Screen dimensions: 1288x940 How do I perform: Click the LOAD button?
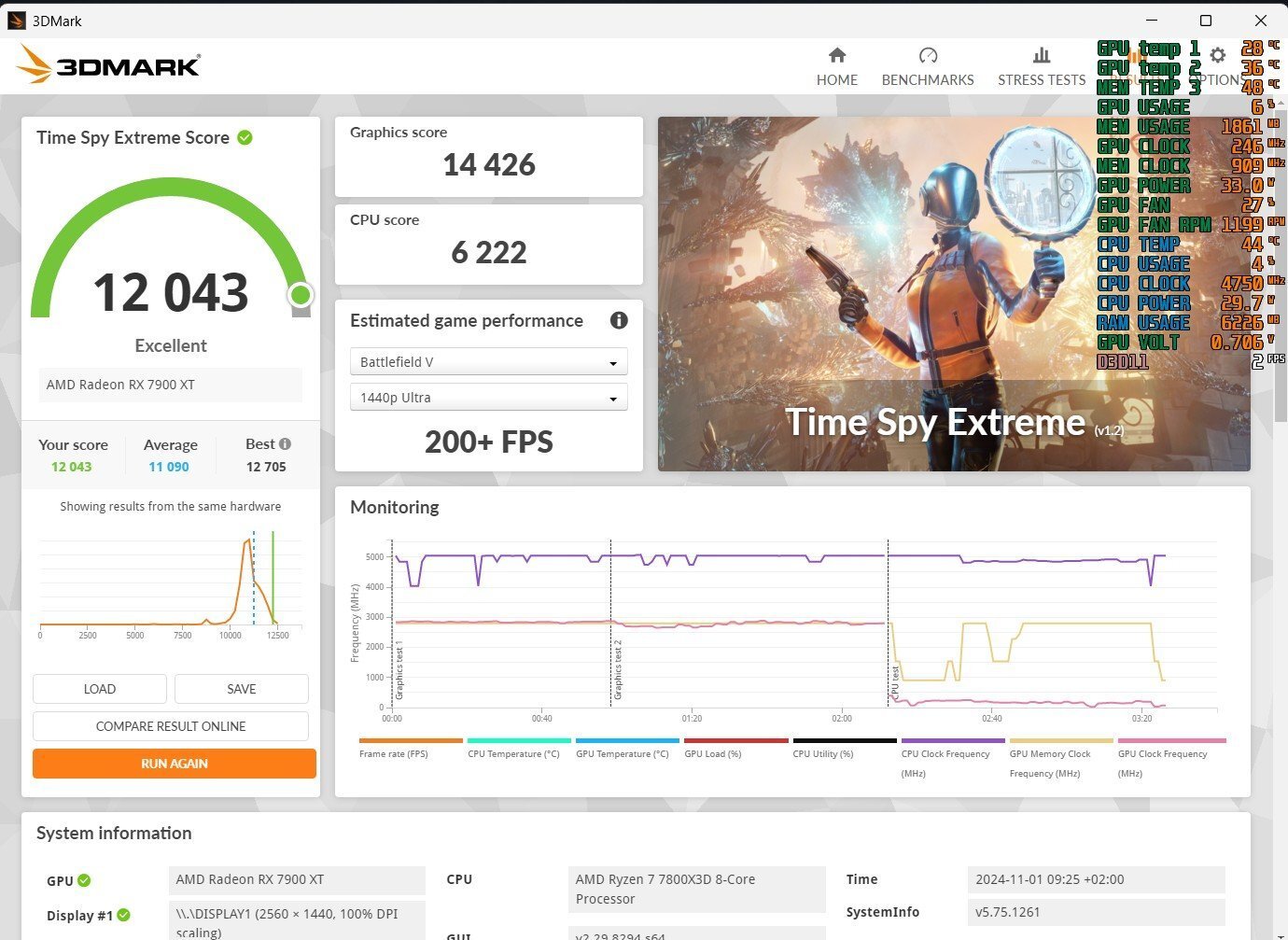100,689
